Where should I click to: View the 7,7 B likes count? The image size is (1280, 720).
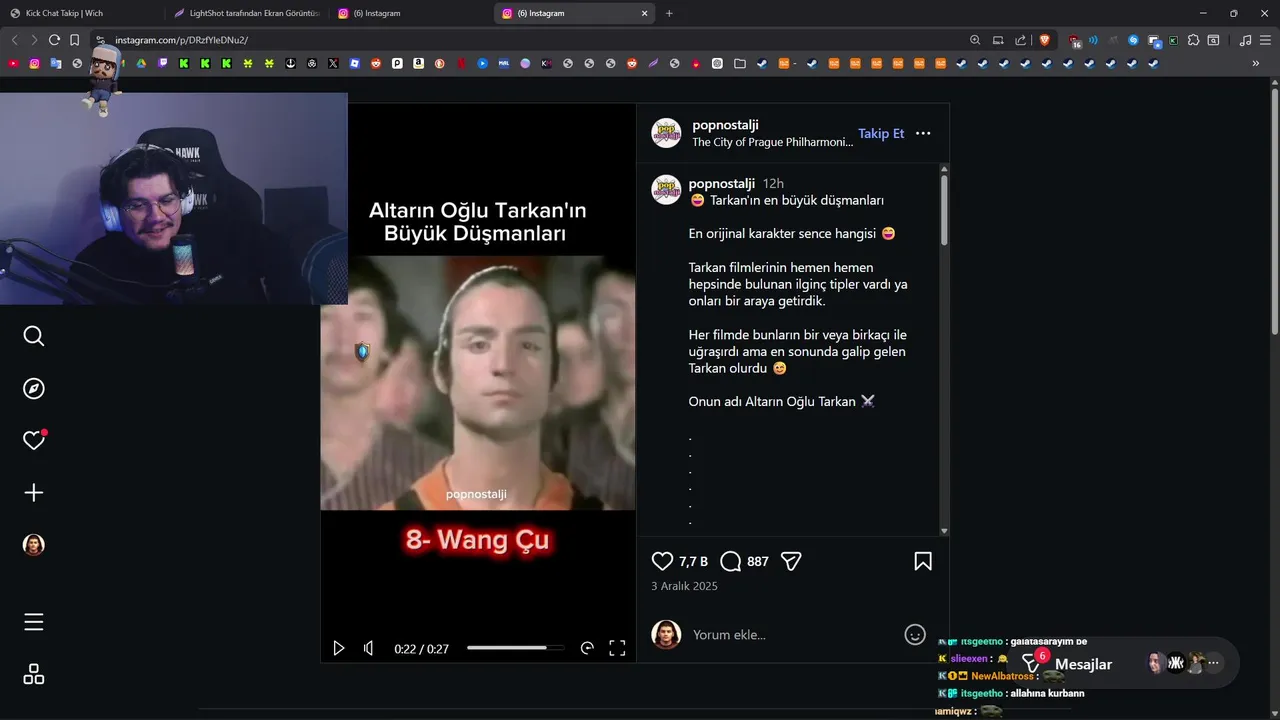click(693, 561)
